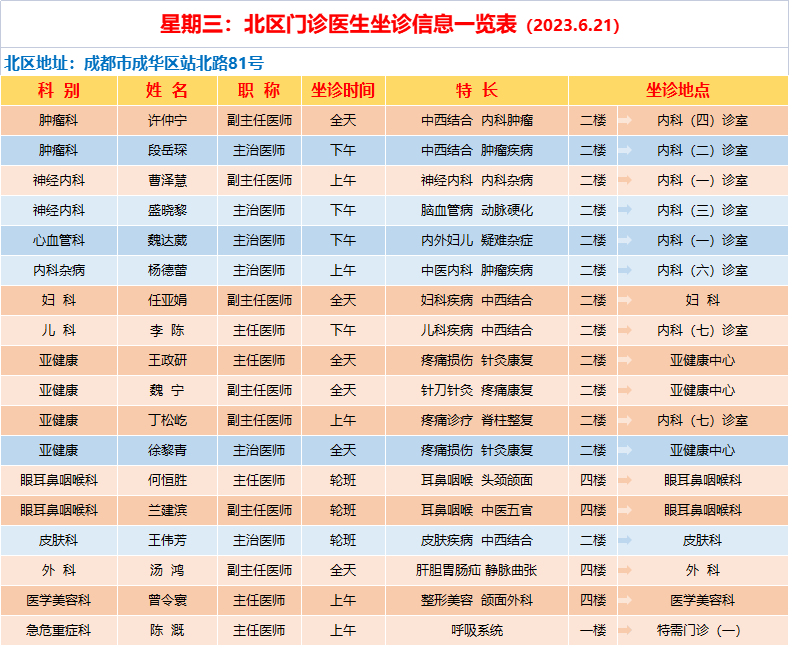Screen dimensions: 796x646
Task: Click the address line 成都市成华区站北路81号
Action: [x=174, y=63]
